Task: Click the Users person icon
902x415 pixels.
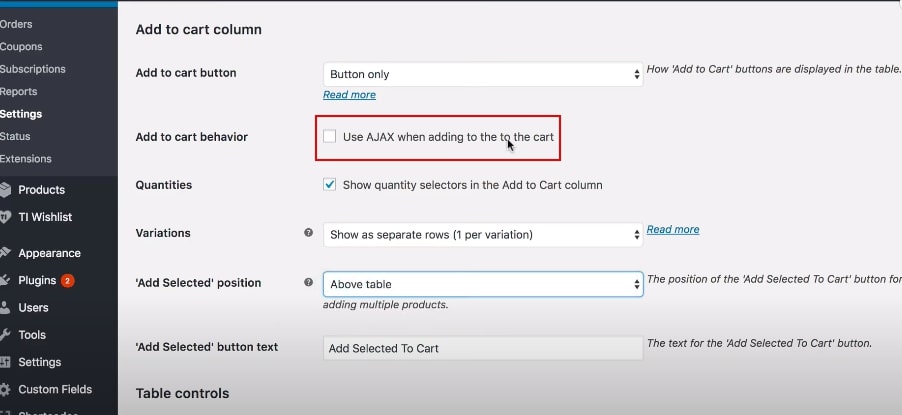Action: (x=6, y=308)
